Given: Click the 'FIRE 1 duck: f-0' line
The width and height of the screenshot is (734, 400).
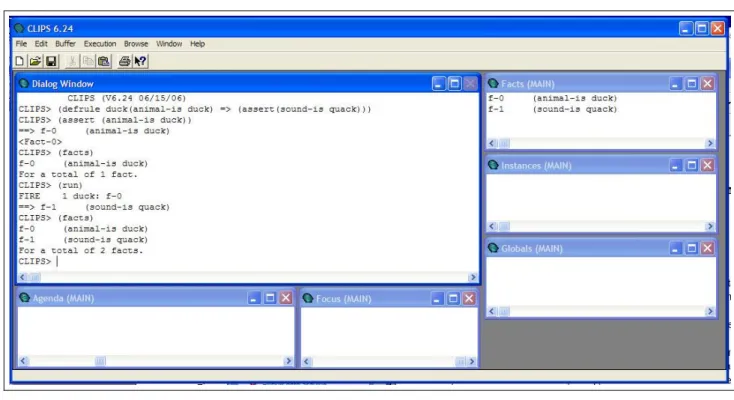Looking at the screenshot, I should [70, 196].
